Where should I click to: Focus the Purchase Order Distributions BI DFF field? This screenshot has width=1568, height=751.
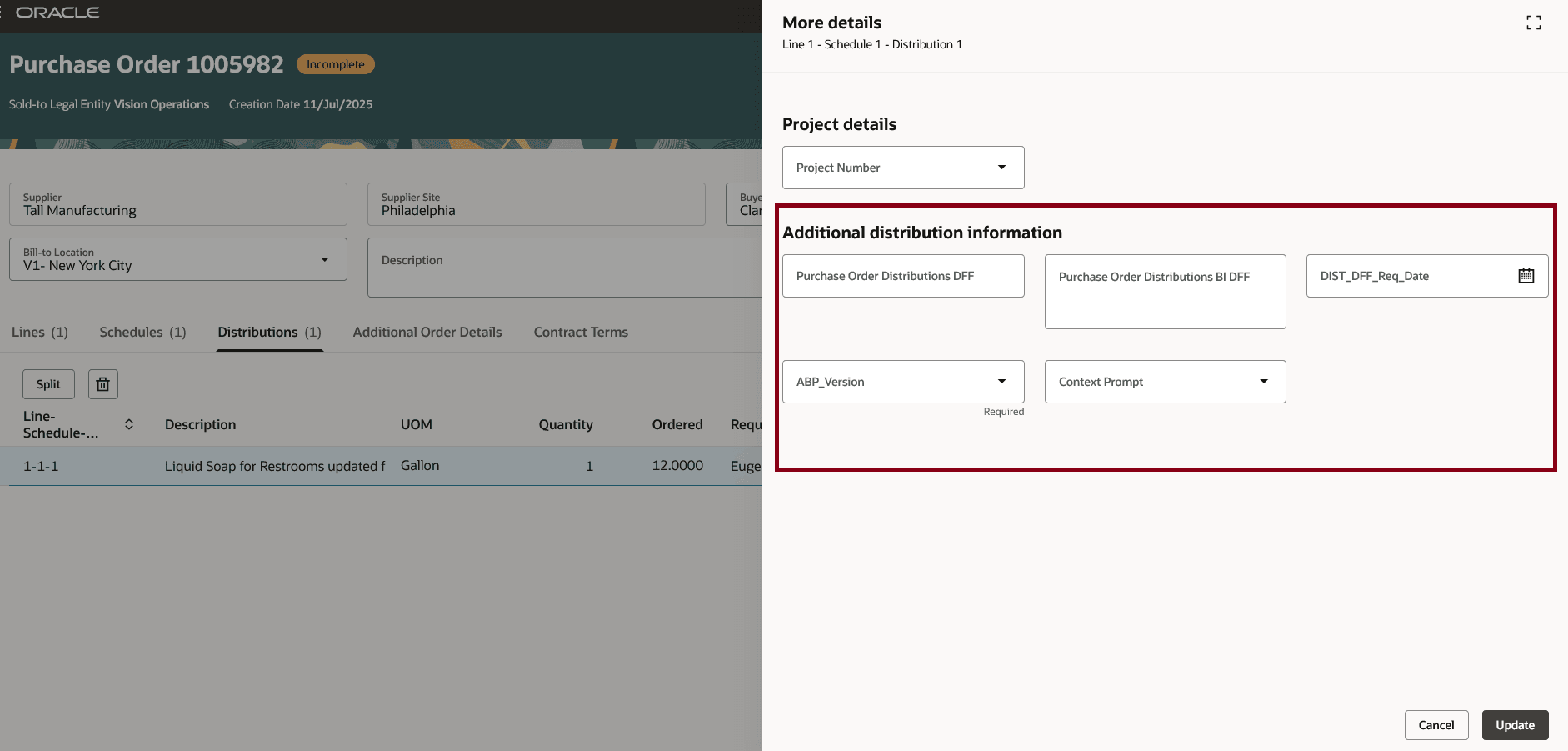point(1165,292)
